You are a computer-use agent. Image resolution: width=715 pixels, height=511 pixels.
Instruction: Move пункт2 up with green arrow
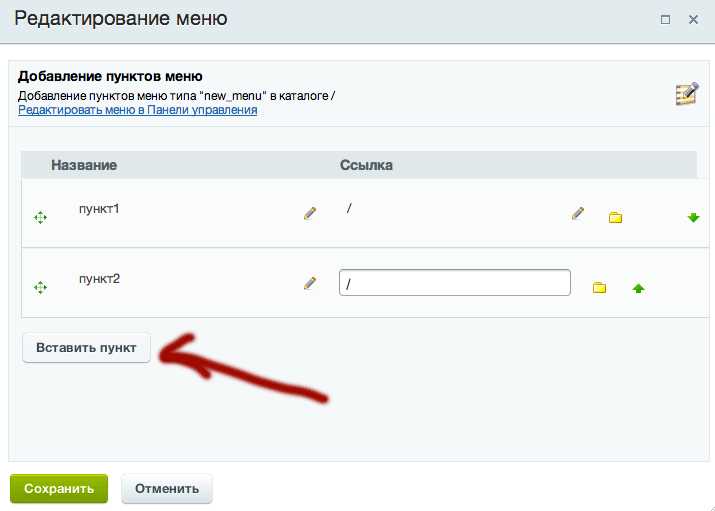coord(638,288)
